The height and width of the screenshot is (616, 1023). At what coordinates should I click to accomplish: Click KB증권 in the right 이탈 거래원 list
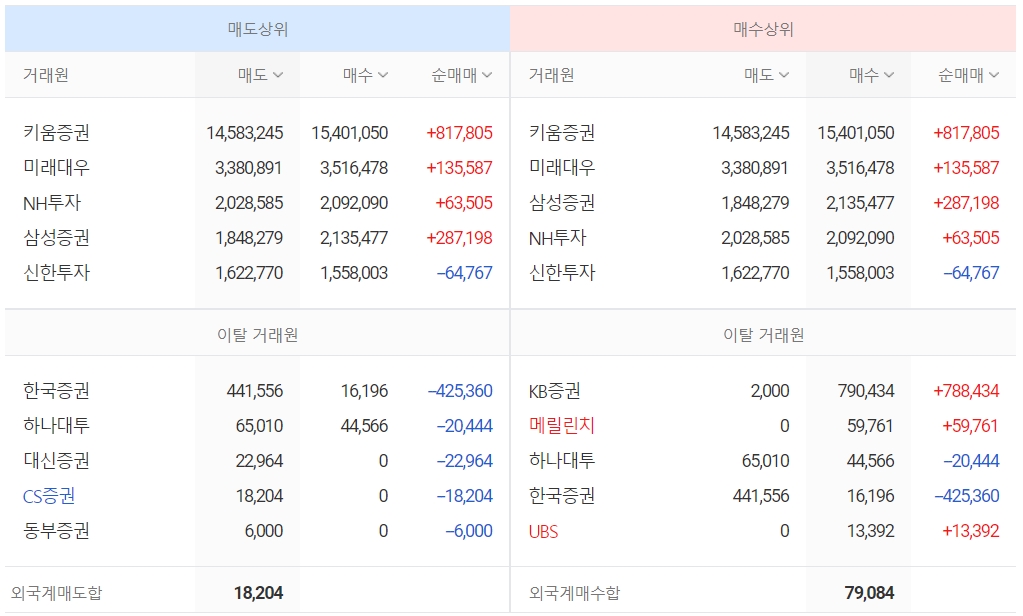click(555, 391)
